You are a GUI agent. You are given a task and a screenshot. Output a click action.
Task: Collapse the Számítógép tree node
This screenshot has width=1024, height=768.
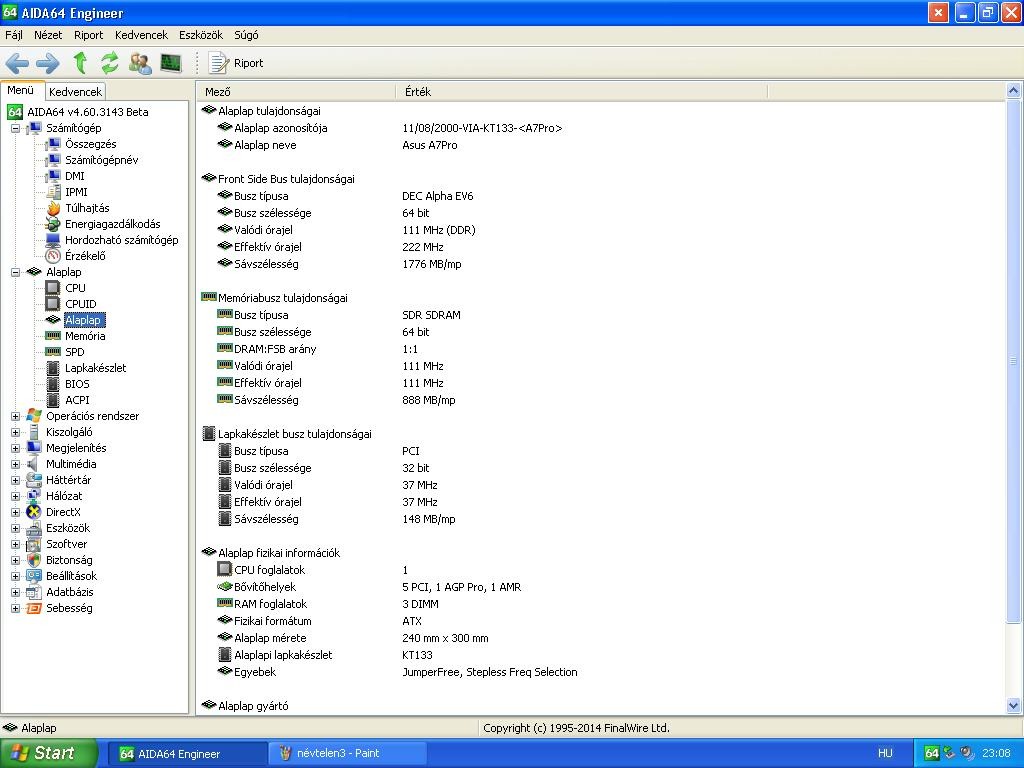pos(15,128)
